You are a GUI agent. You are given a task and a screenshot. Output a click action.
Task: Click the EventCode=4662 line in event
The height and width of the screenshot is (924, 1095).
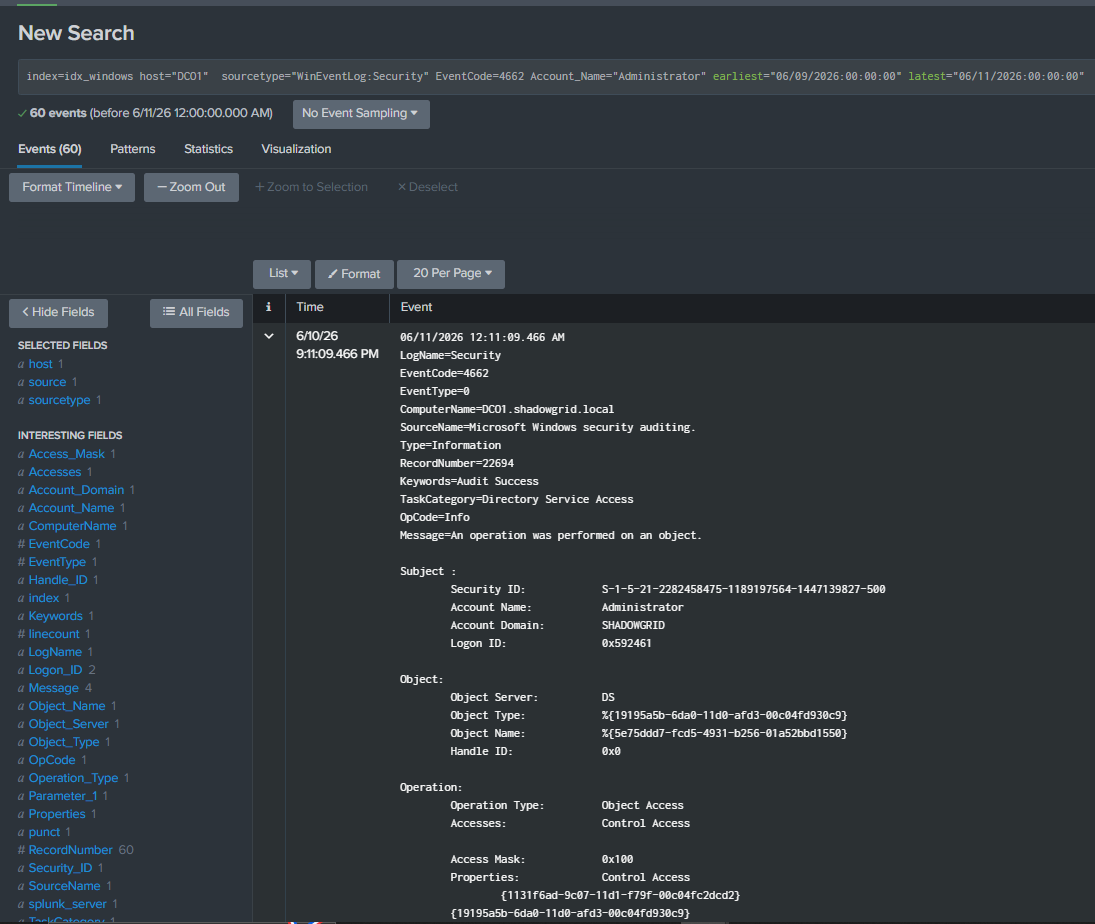point(444,374)
